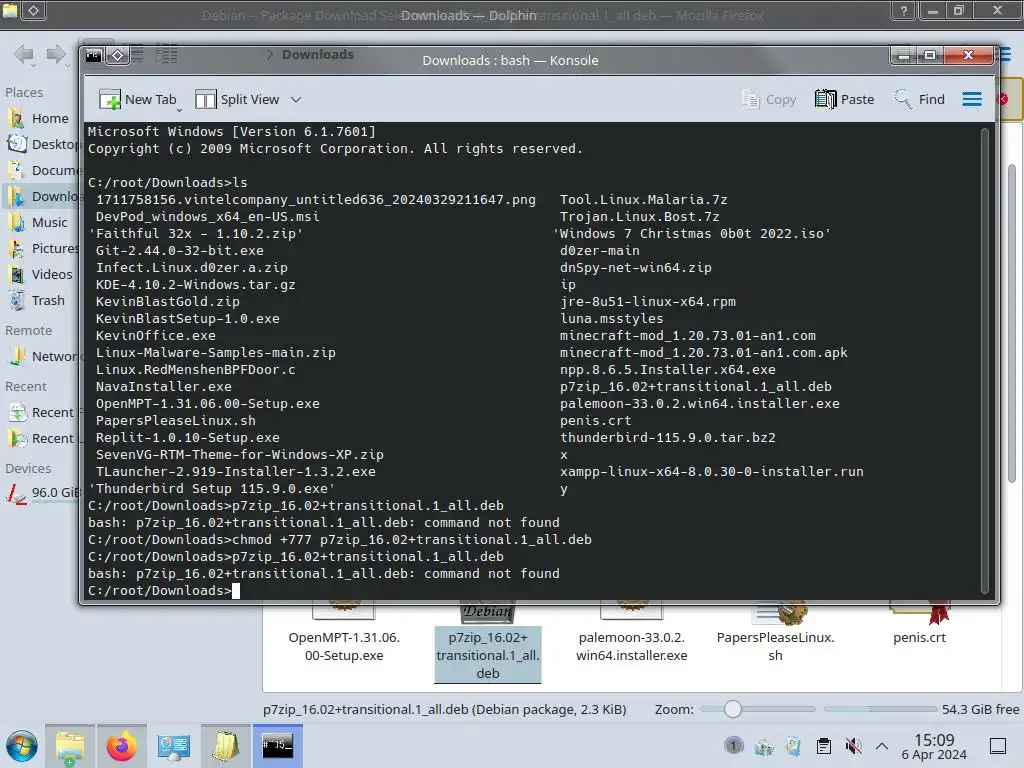This screenshot has height=768, width=1024.
Task: Open the Dolphin window folder menu icon
Action: (x=10, y=10)
